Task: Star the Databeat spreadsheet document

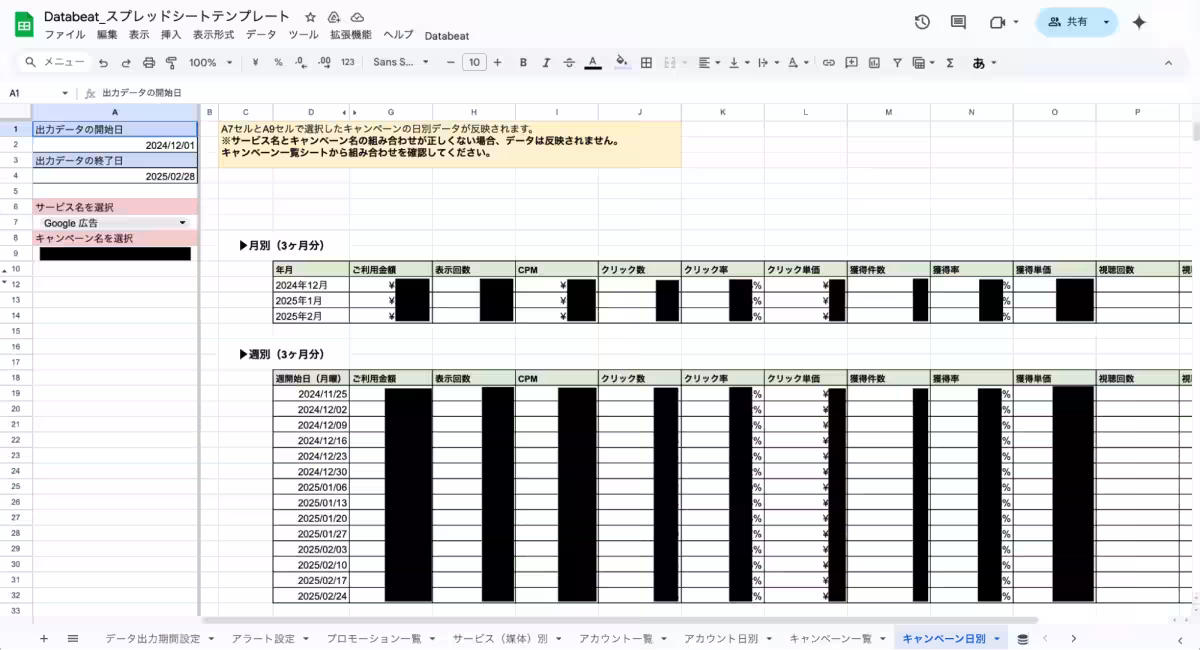Action: click(x=310, y=17)
